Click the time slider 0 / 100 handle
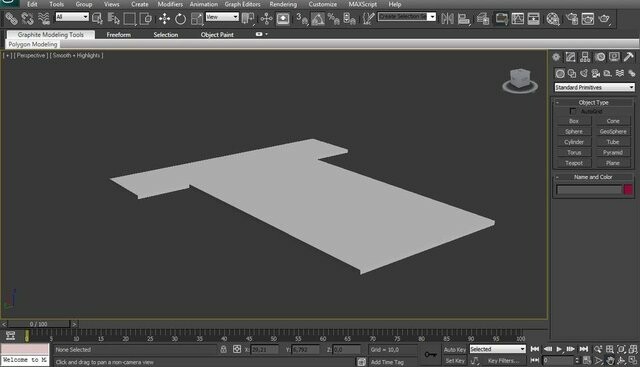640x367 pixels. 39,324
